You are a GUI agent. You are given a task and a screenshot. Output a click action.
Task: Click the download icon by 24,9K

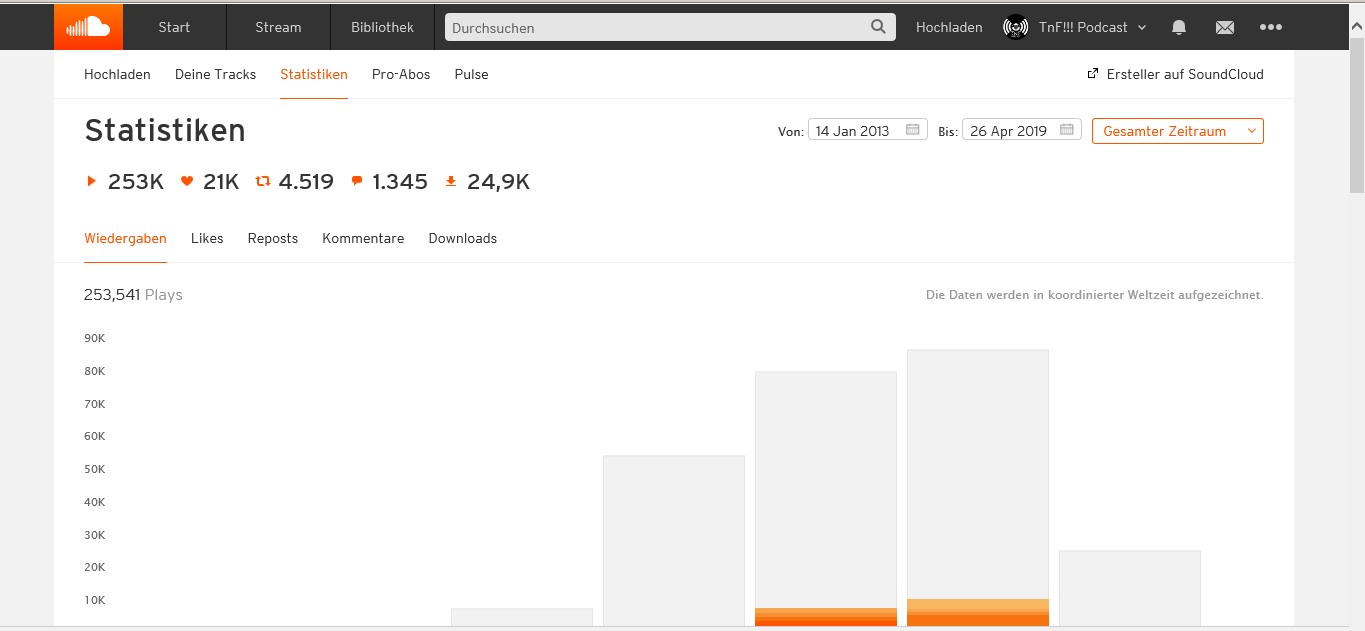(x=451, y=181)
